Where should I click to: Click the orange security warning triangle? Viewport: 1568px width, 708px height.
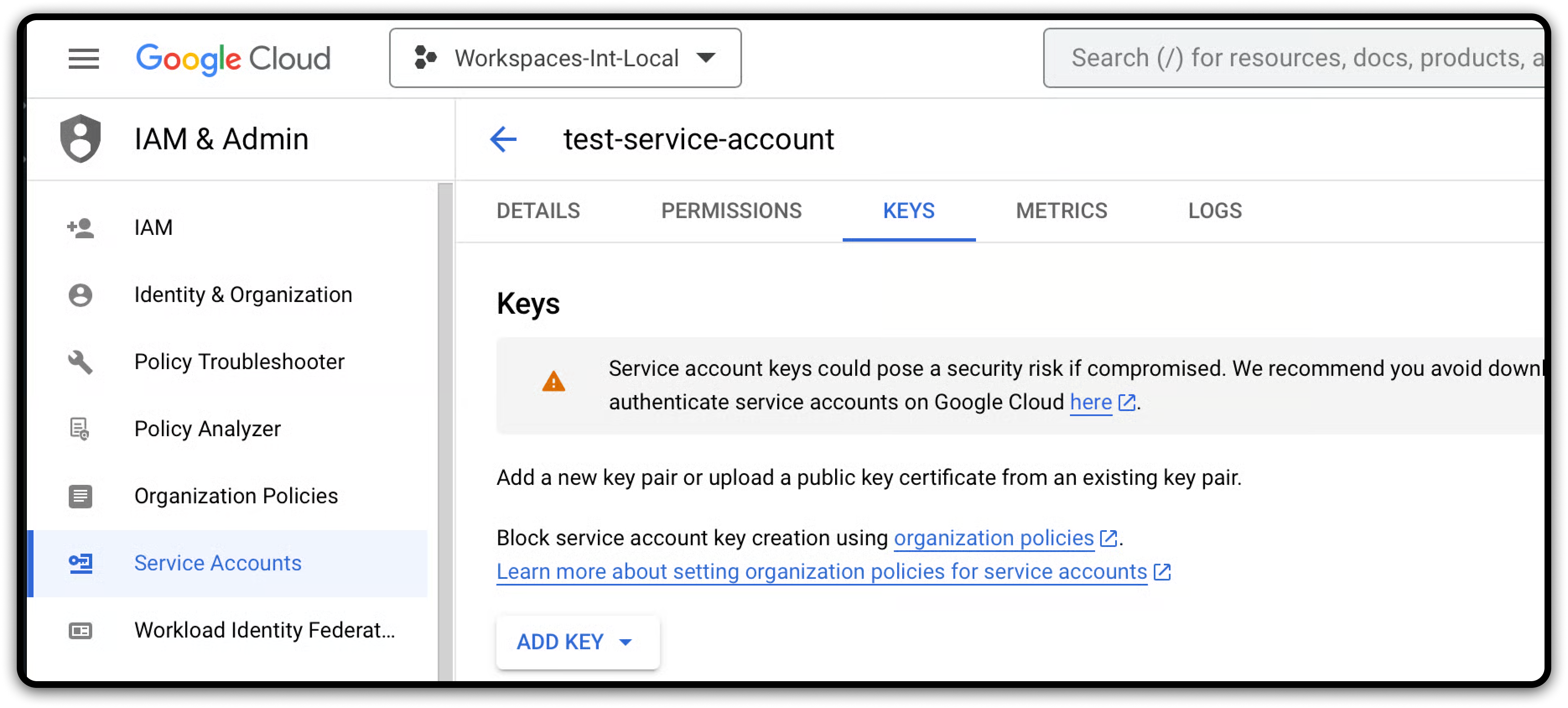click(553, 382)
